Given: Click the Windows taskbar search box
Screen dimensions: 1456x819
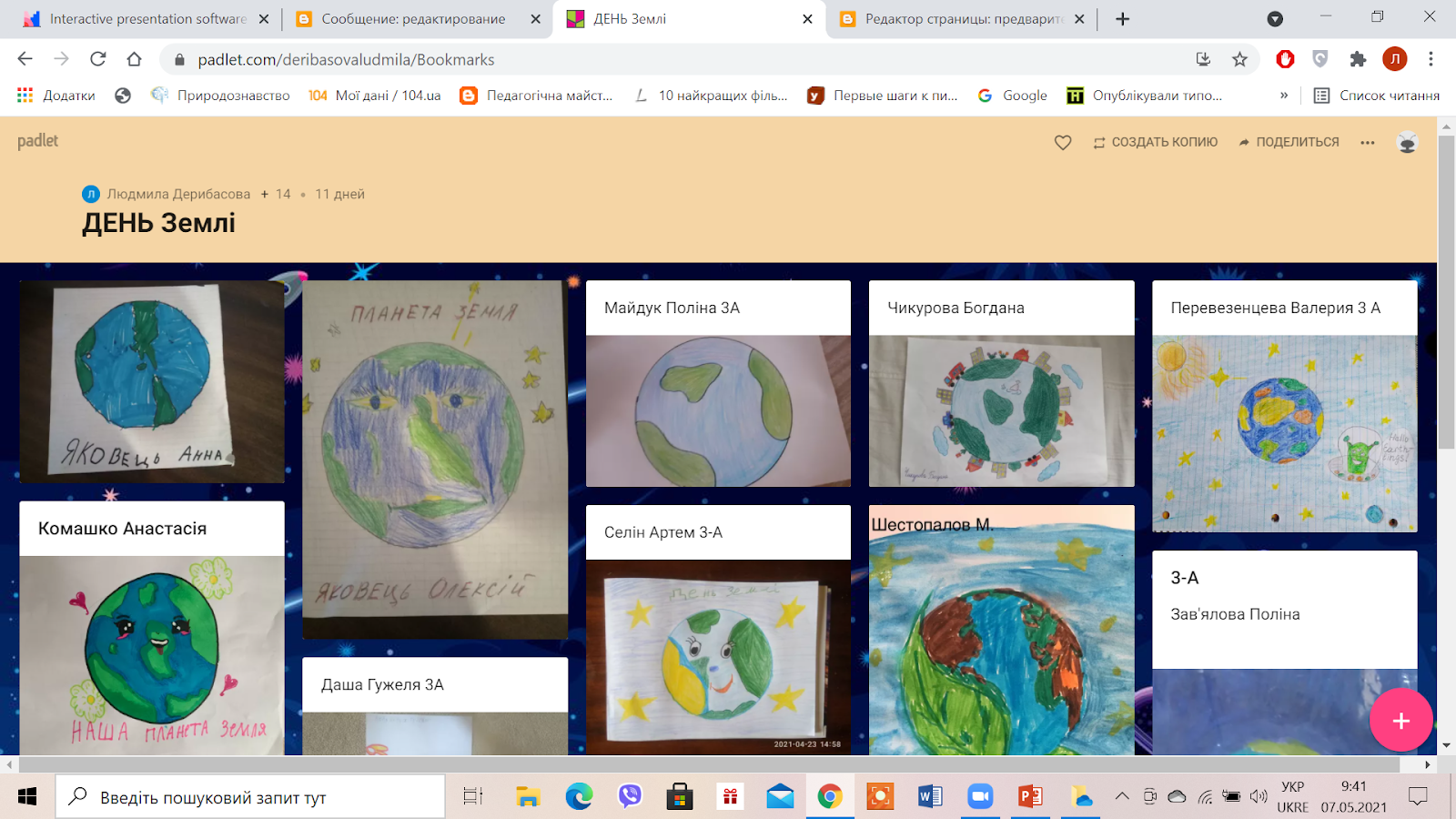Looking at the screenshot, I should [x=250, y=797].
